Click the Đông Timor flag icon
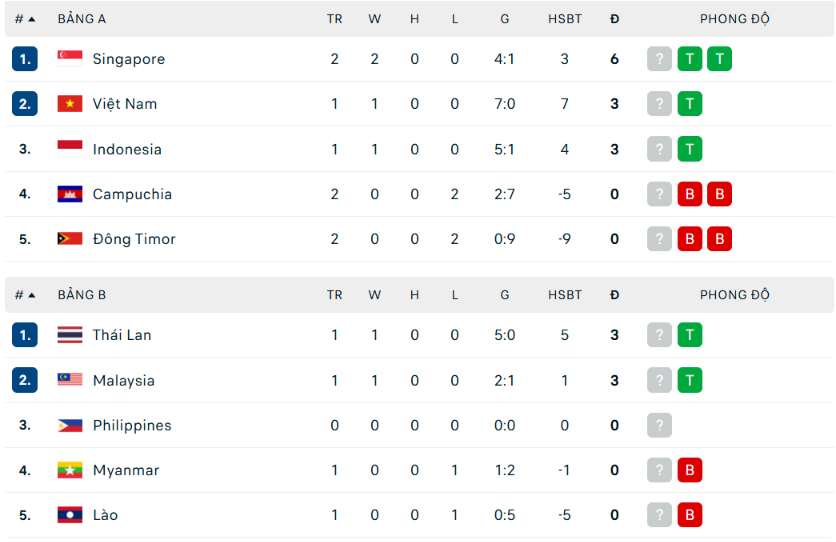 click(70, 239)
